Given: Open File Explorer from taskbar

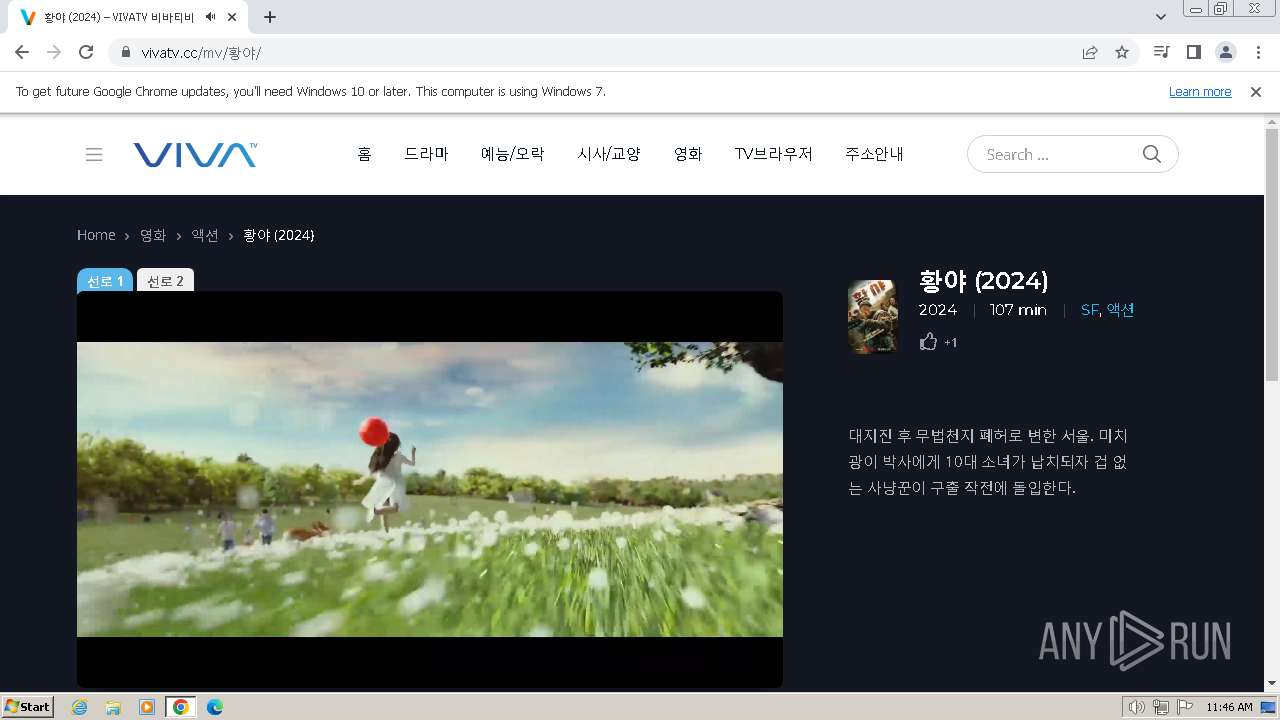Looking at the screenshot, I should click(x=113, y=707).
